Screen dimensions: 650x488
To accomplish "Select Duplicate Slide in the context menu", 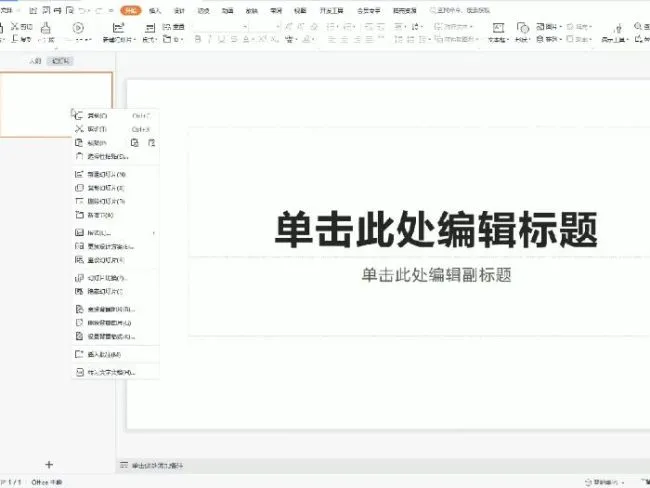I will tap(115, 188).
